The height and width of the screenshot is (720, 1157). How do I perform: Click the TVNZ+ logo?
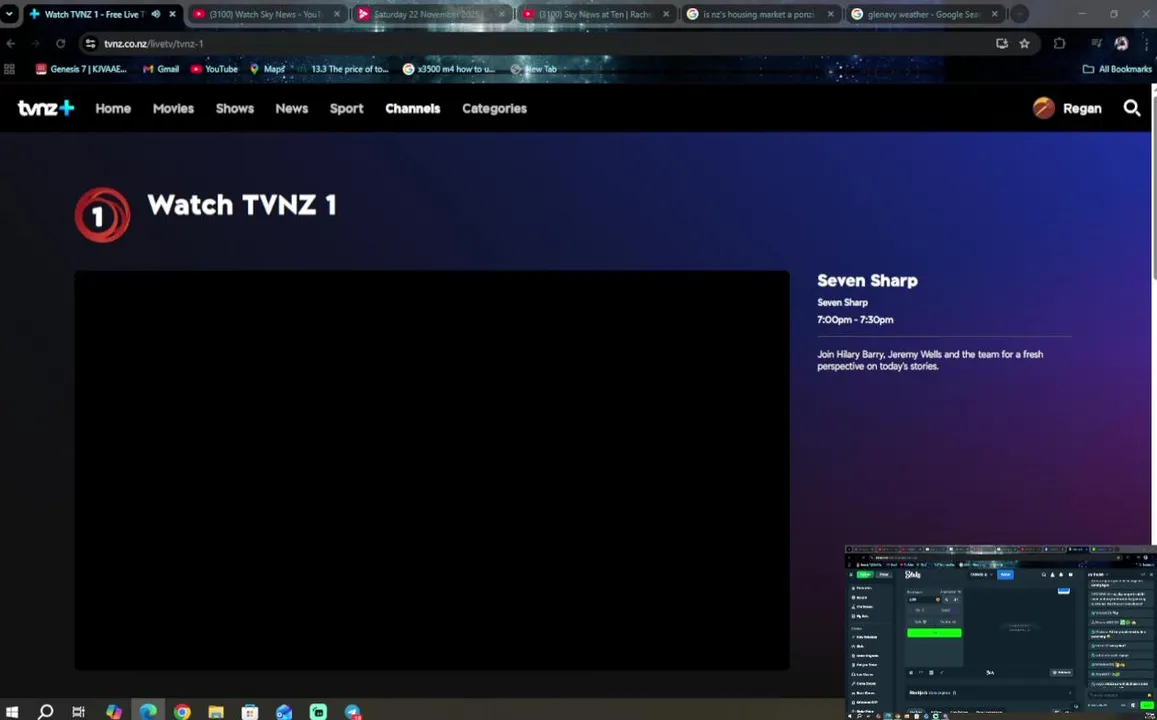[x=46, y=108]
